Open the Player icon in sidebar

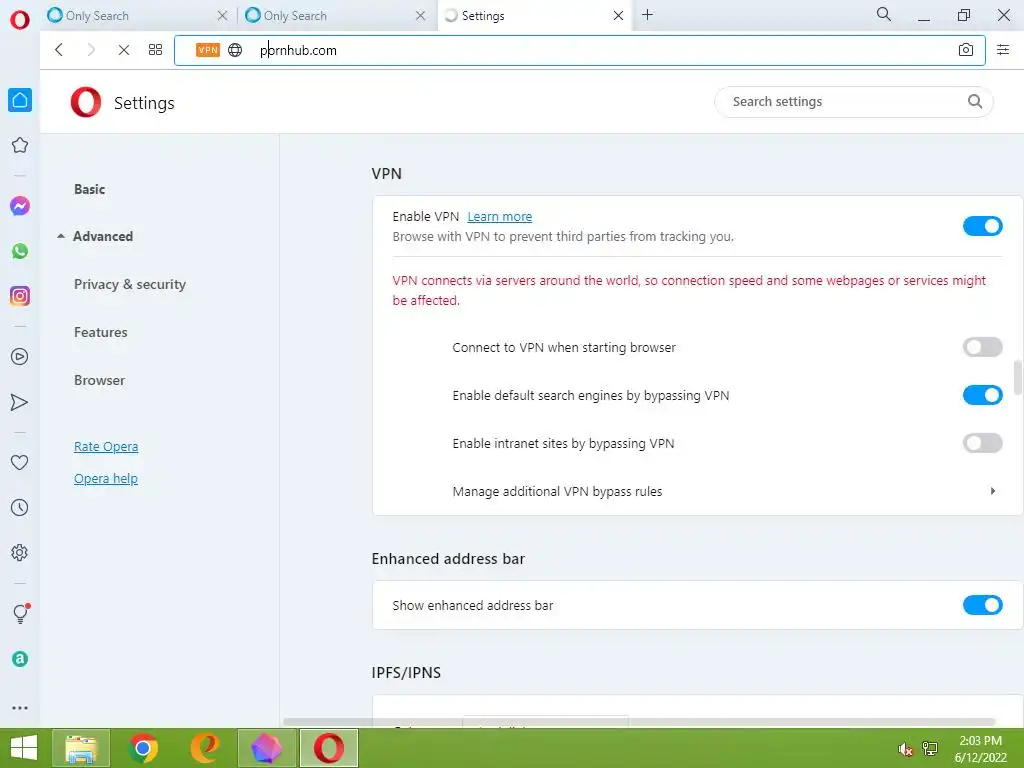coord(20,357)
